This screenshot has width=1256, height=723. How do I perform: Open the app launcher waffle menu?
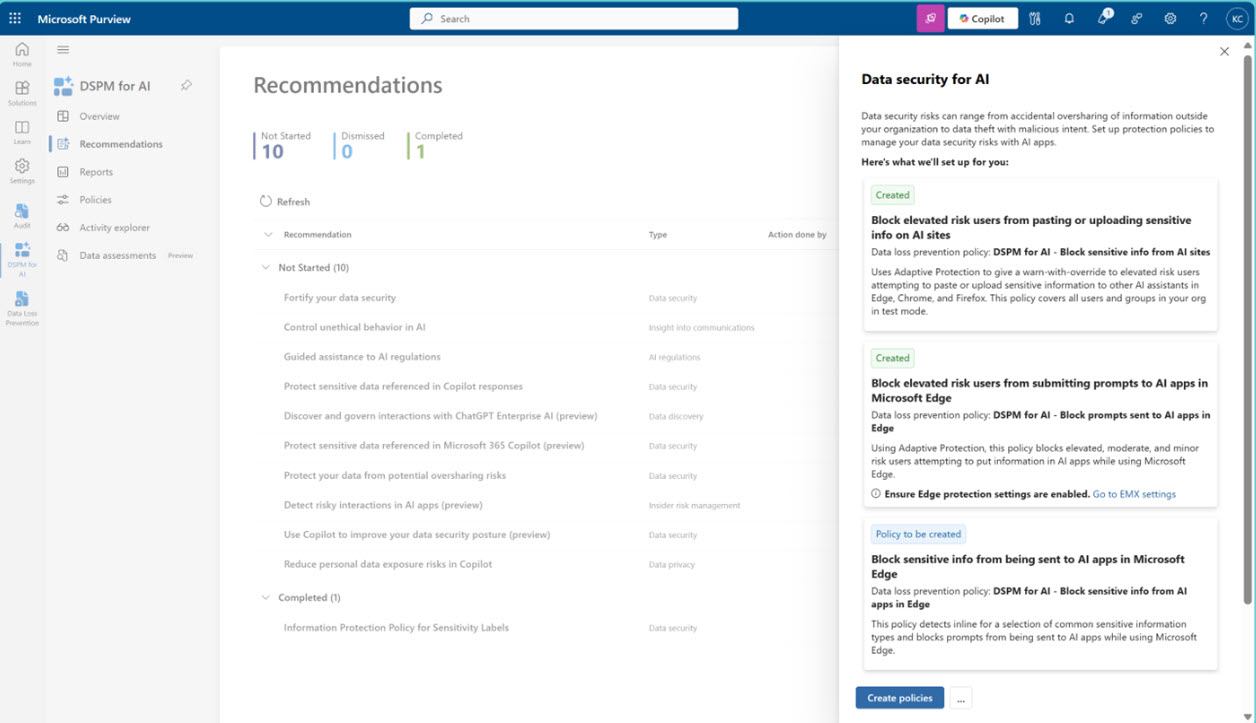(15, 18)
